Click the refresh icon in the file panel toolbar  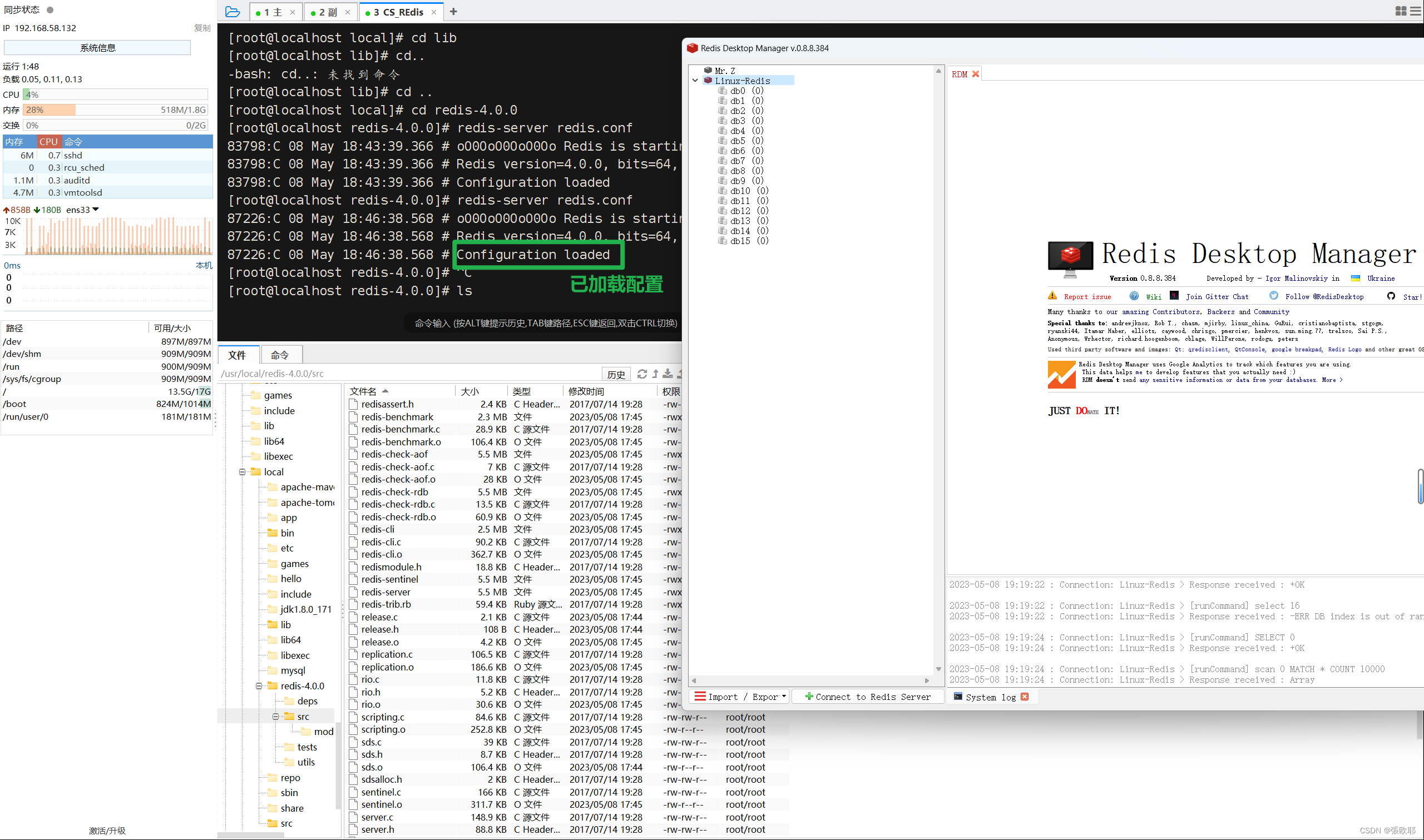click(x=642, y=374)
